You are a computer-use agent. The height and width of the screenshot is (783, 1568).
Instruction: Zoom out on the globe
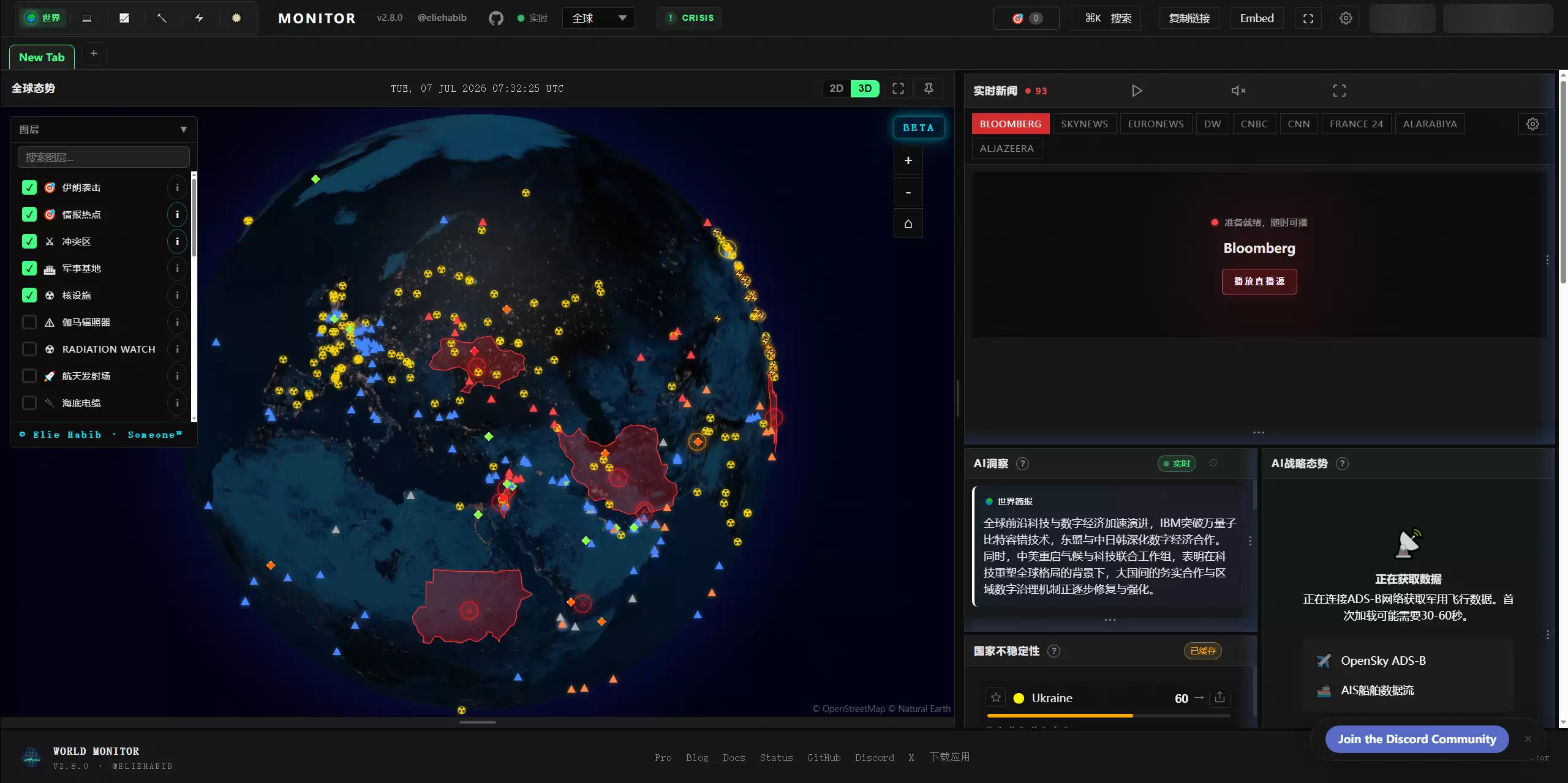pyautogui.click(x=908, y=192)
